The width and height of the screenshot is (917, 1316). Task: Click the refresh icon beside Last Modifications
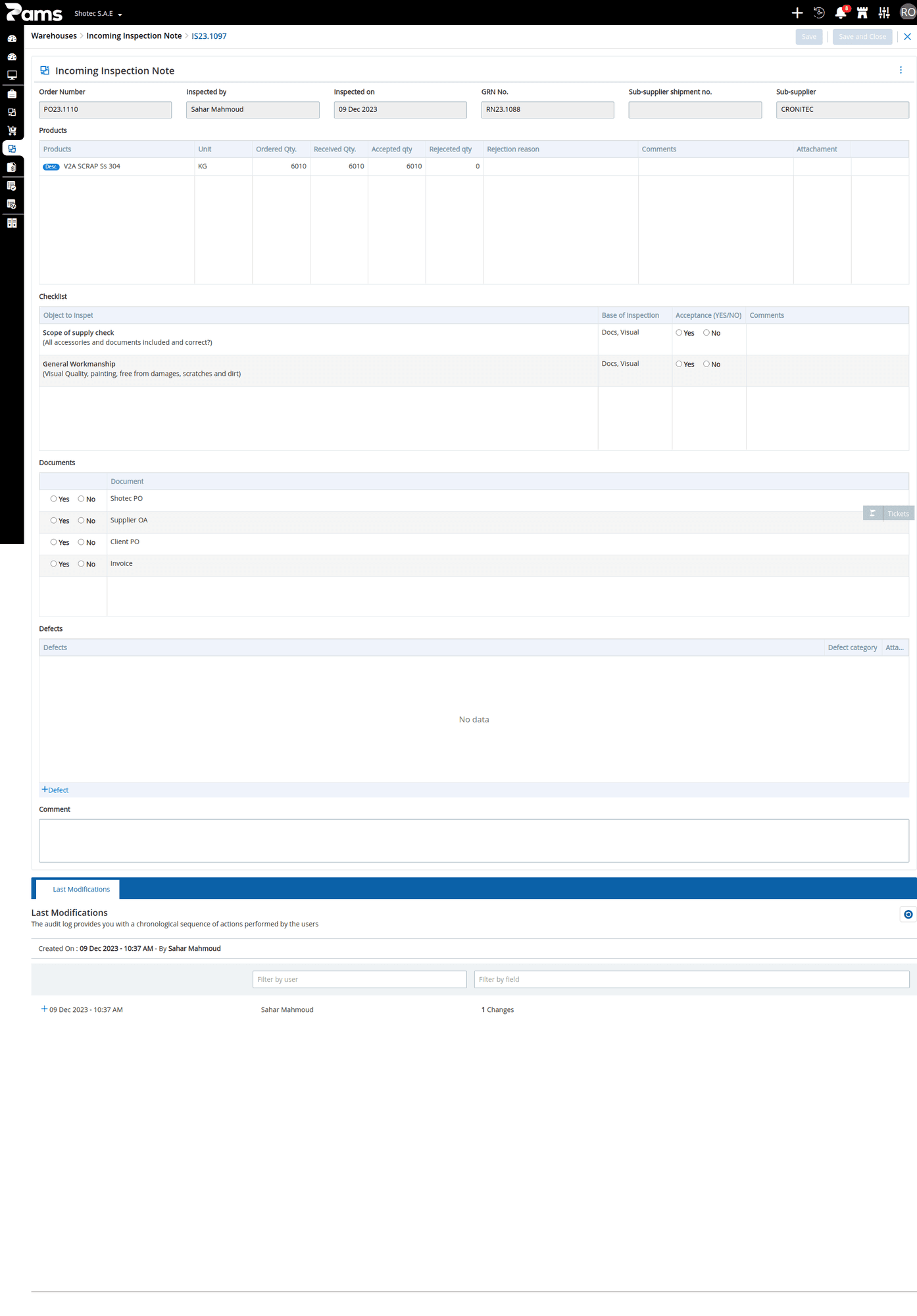point(908,914)
